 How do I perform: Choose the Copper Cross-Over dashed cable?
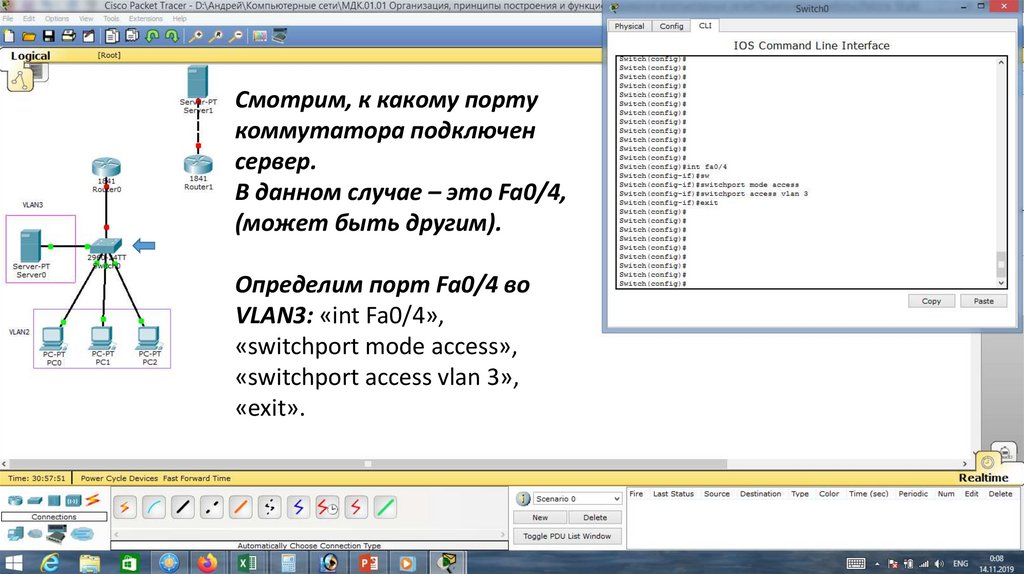(212, 507)
